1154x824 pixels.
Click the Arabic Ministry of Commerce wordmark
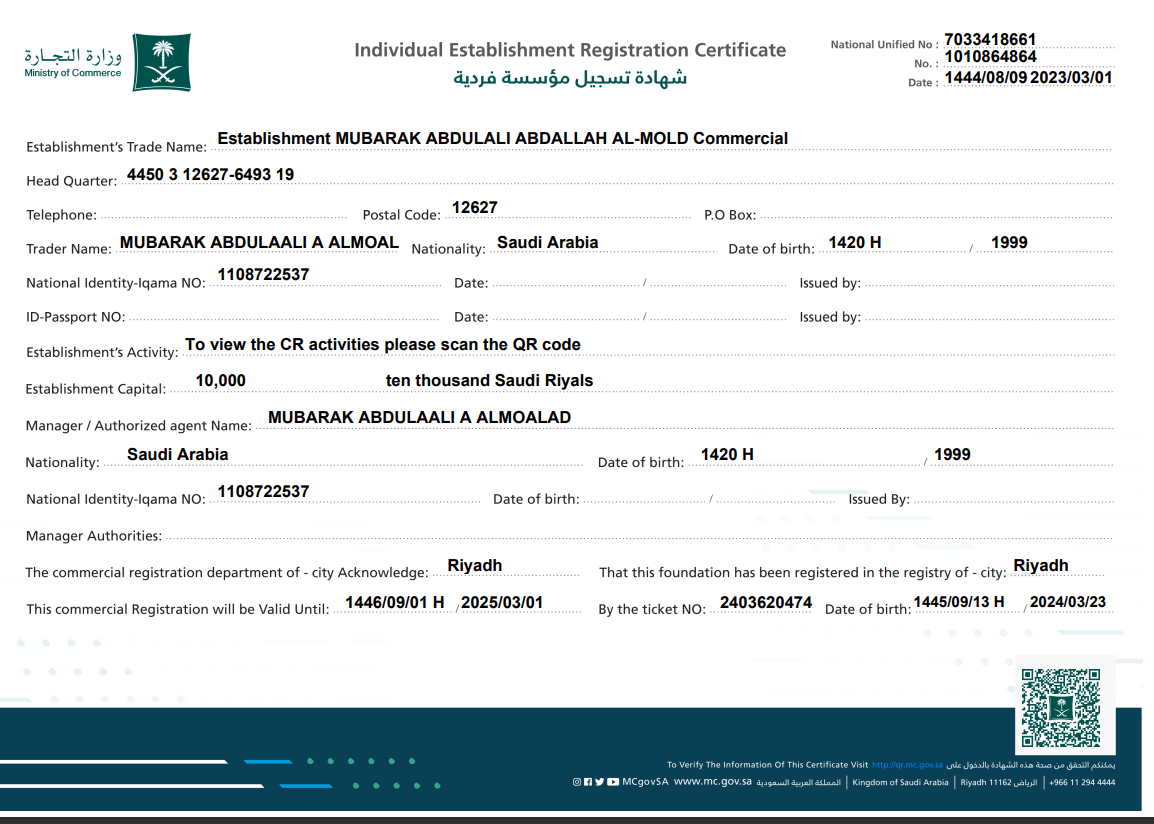click(73, 56)
